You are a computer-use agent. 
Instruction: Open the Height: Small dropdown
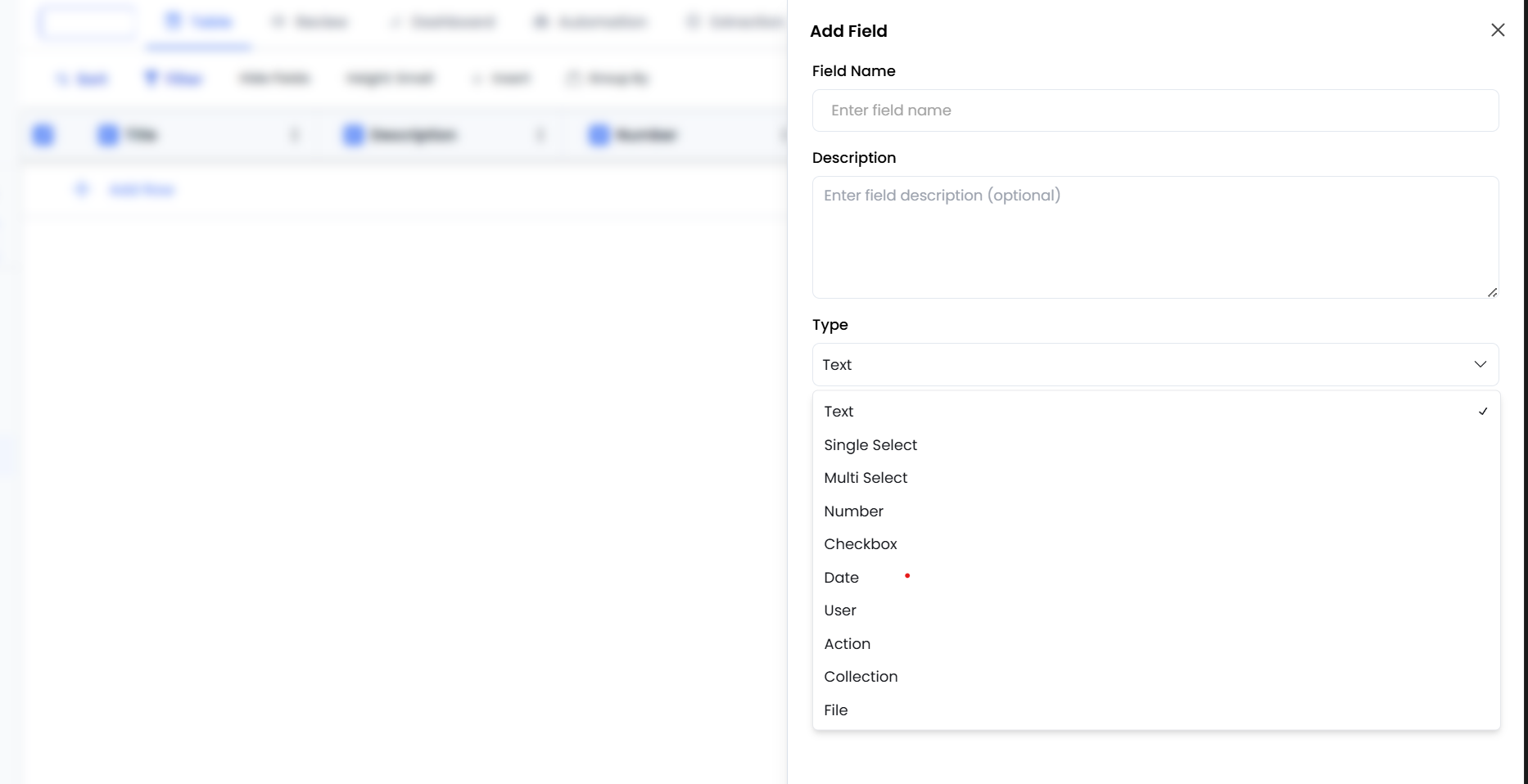(x=391, y=78)
